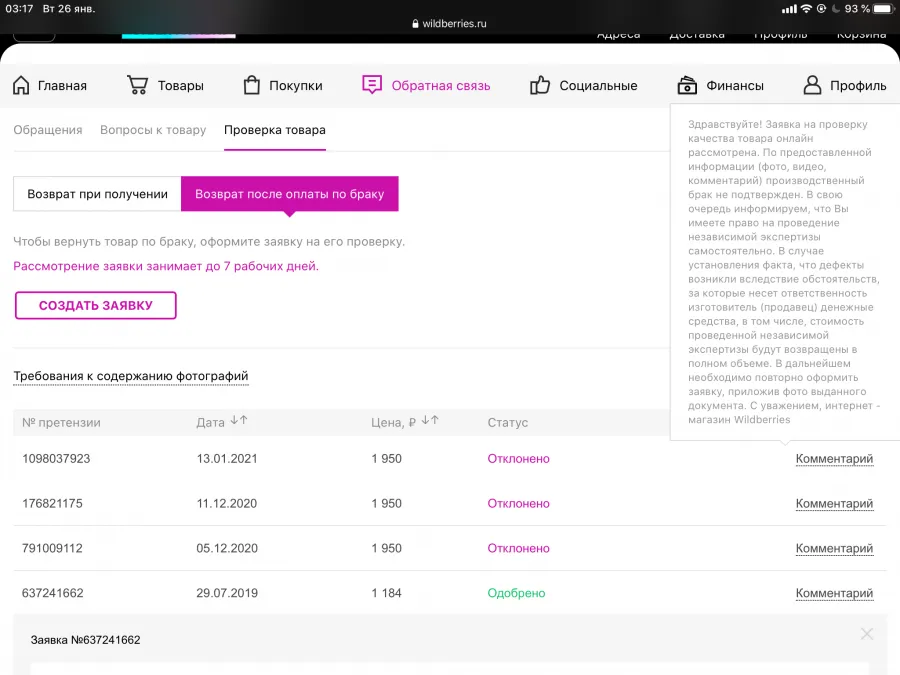The image size is (900, 675).
Task: Click Отклонено status of claim 1098037923
Action: tap(518, 459)
